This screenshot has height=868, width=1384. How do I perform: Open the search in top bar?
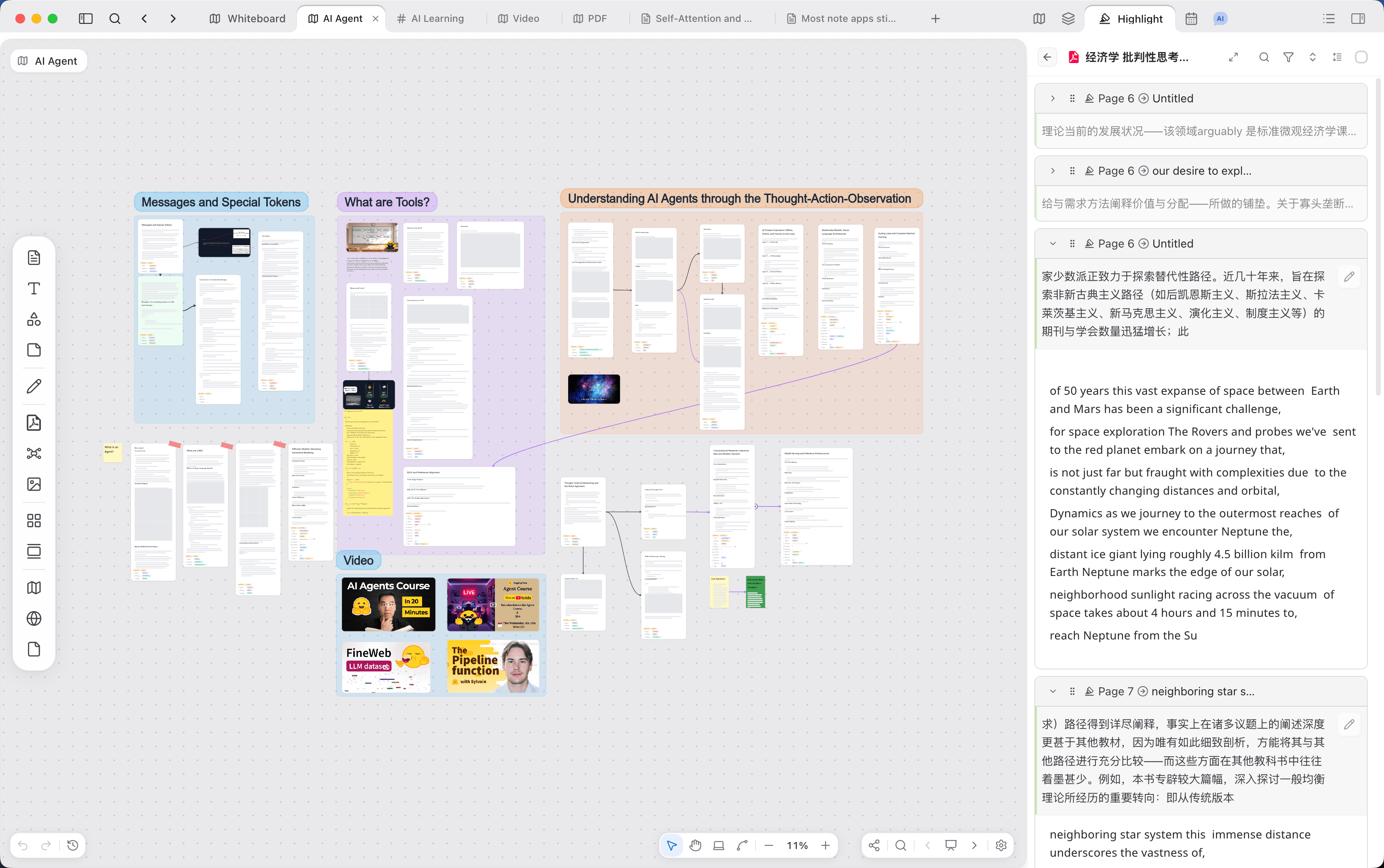[x=115, y=18]
